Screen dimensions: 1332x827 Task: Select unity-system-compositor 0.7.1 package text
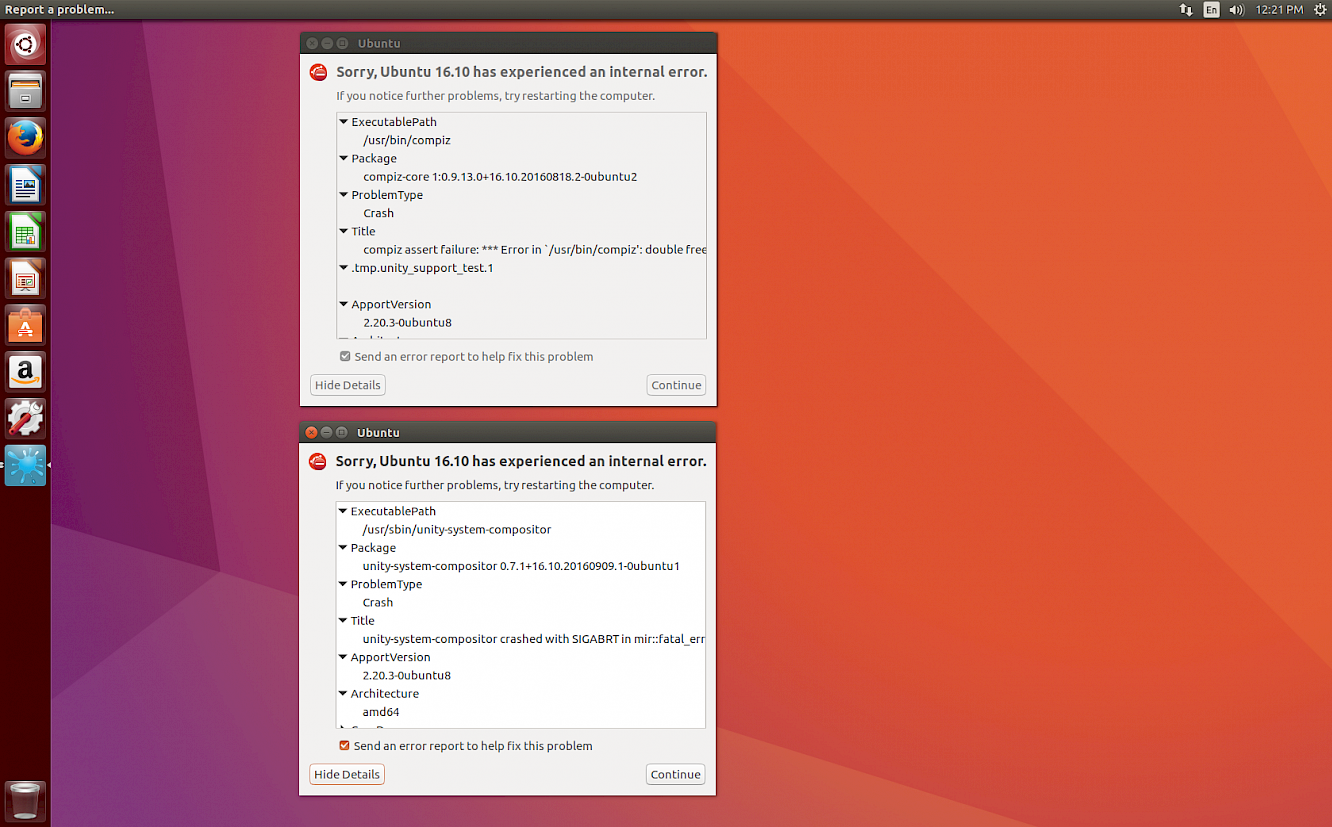click(521, 566)
